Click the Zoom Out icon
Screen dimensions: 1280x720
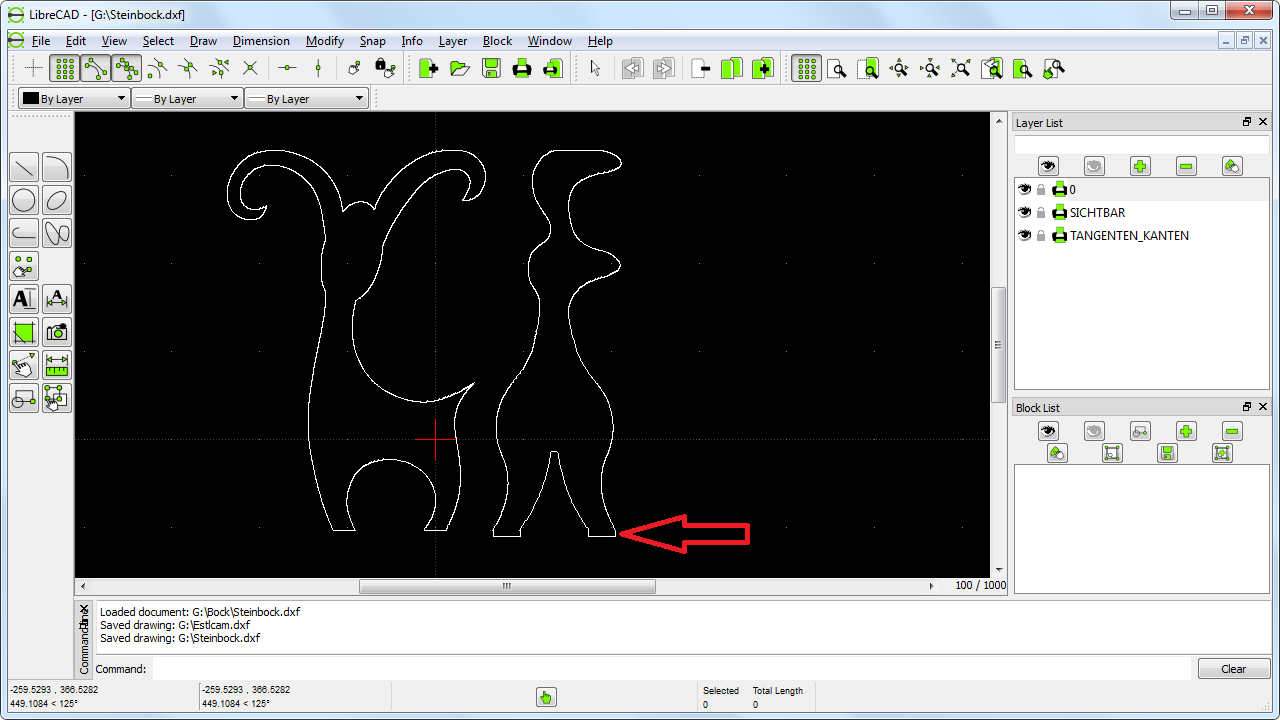tap(930, 68)
